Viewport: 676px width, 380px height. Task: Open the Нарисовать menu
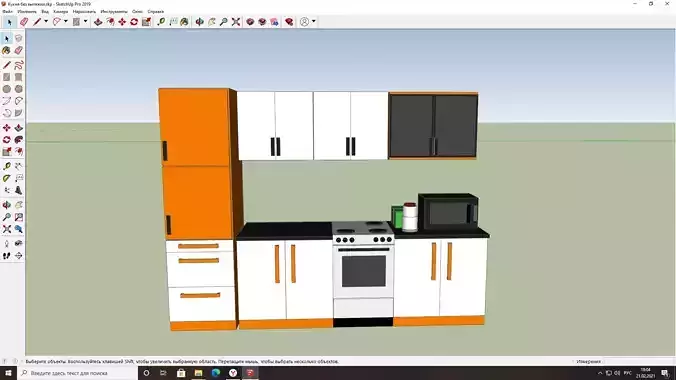coord(84,12)
